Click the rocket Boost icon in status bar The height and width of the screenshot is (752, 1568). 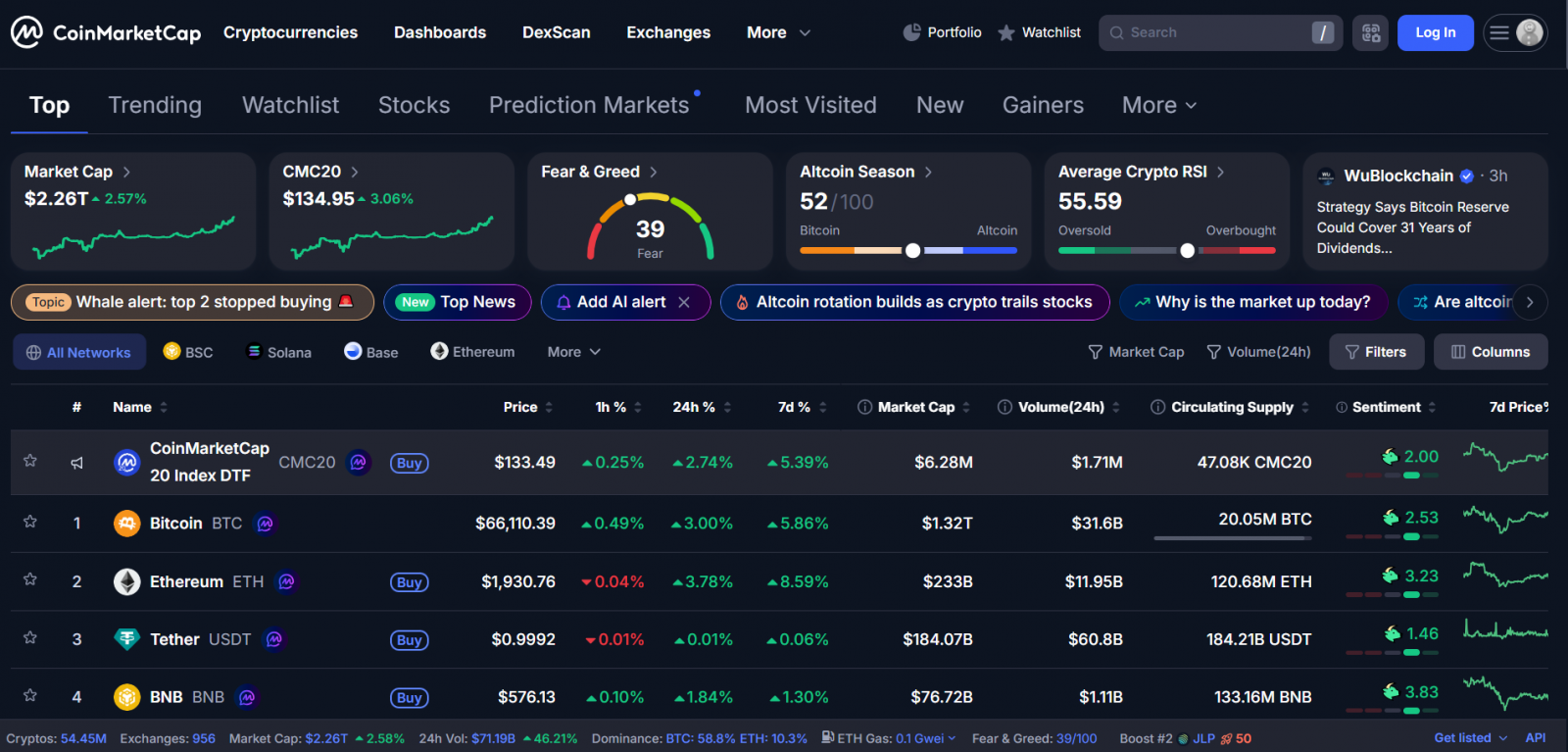[x=1226, y=738]
